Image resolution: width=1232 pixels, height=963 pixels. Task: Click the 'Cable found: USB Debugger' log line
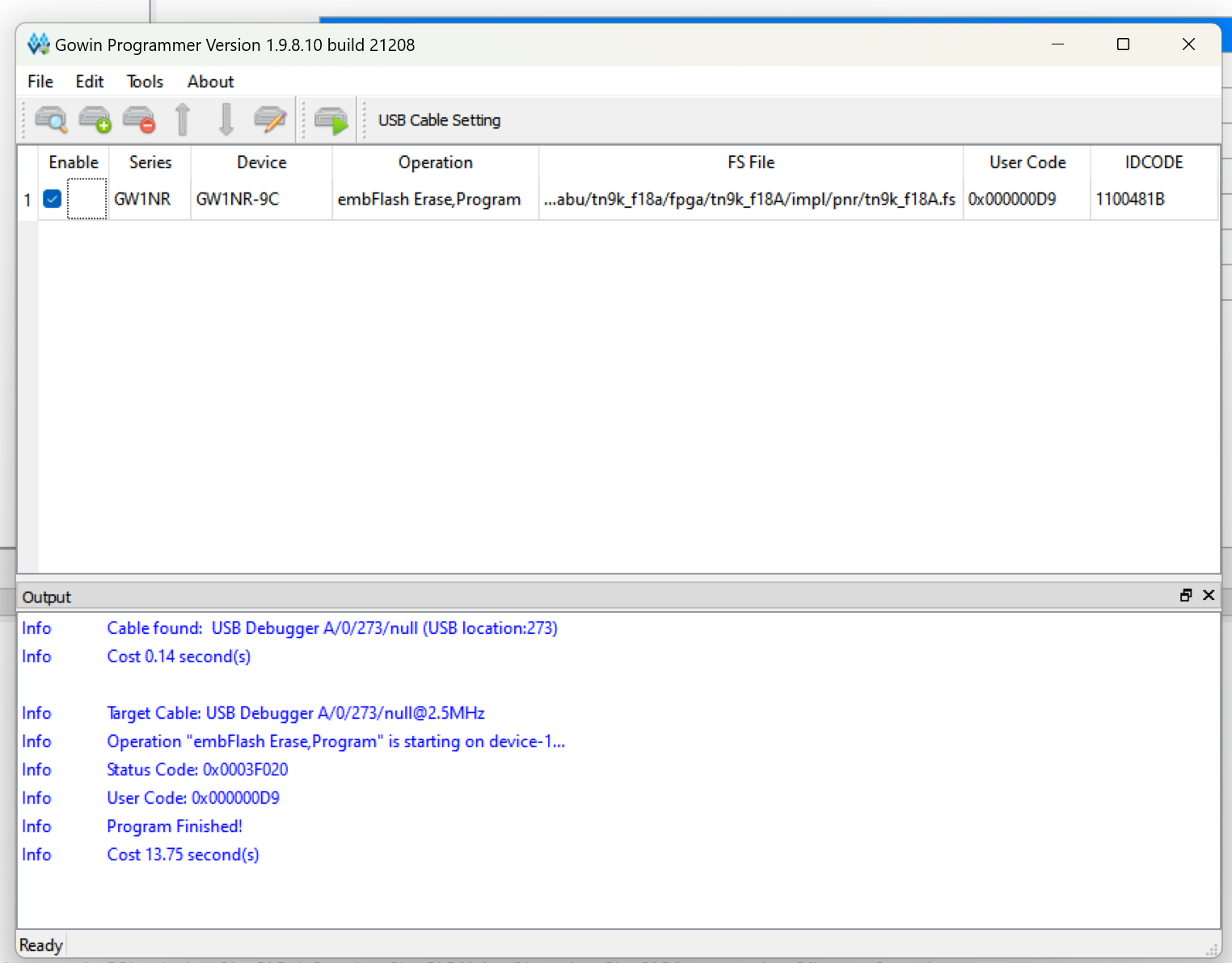[x=332, y=628]
